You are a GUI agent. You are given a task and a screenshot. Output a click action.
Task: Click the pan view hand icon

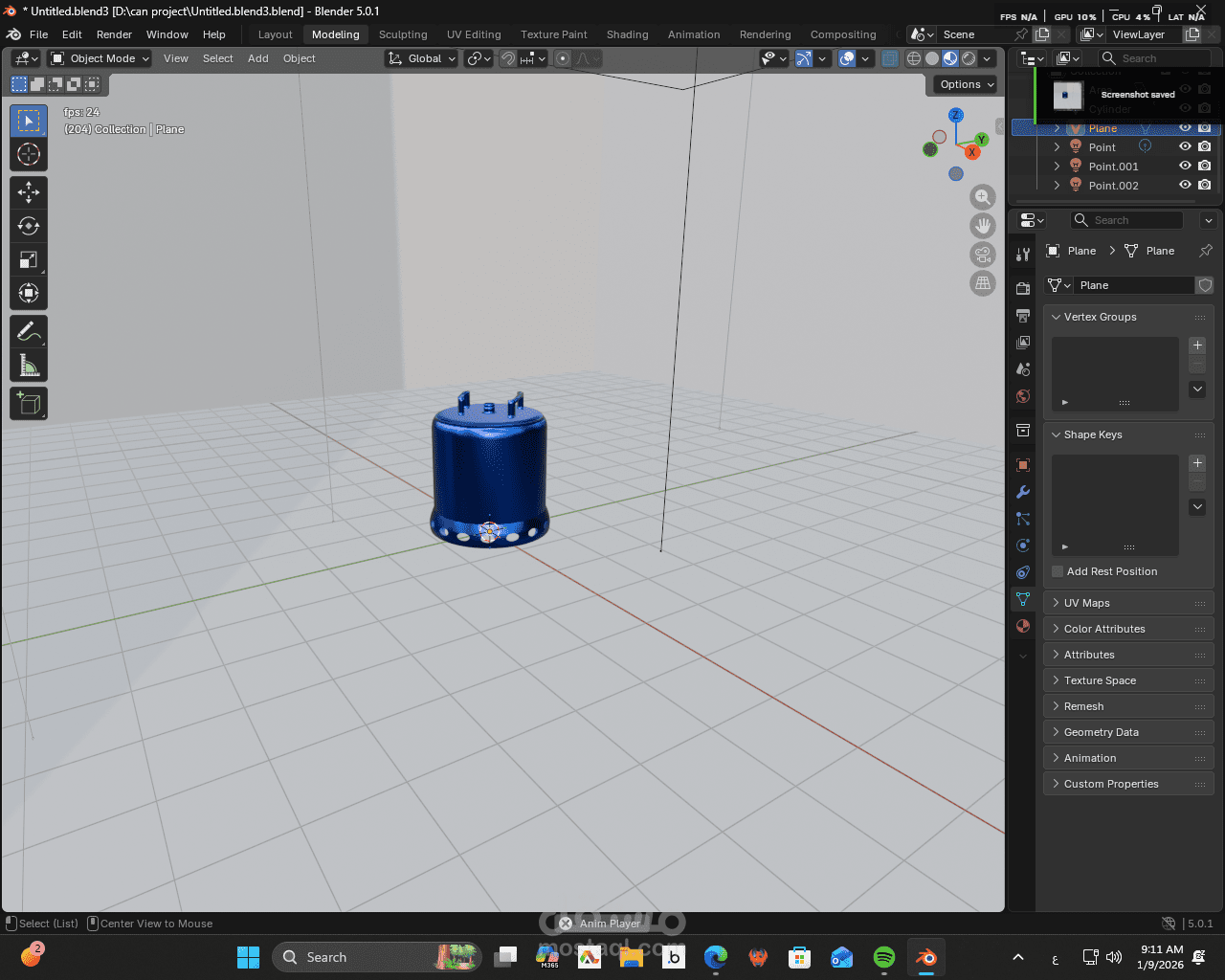pos(983,226)
